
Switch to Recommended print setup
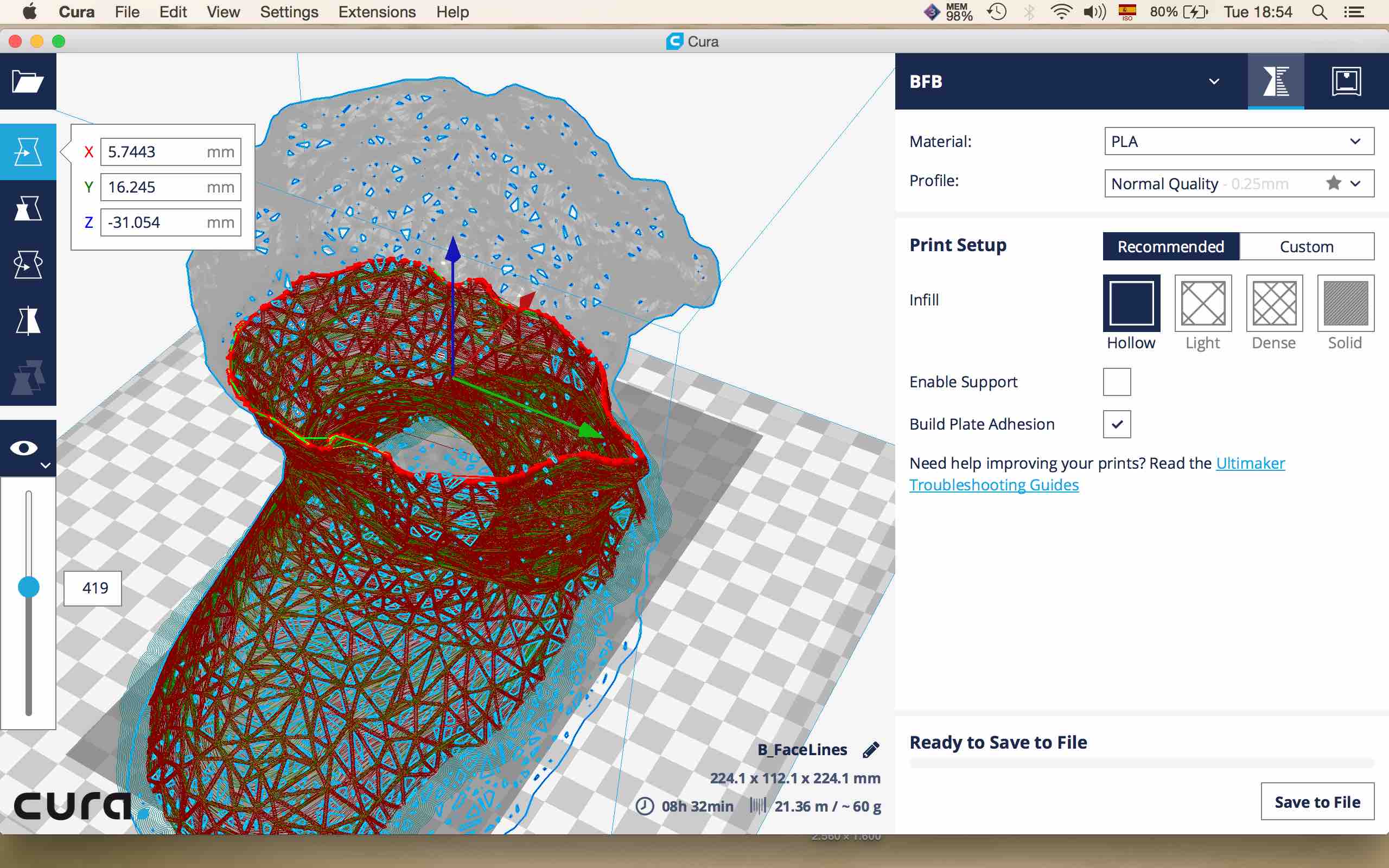(x=1171, y=246)
